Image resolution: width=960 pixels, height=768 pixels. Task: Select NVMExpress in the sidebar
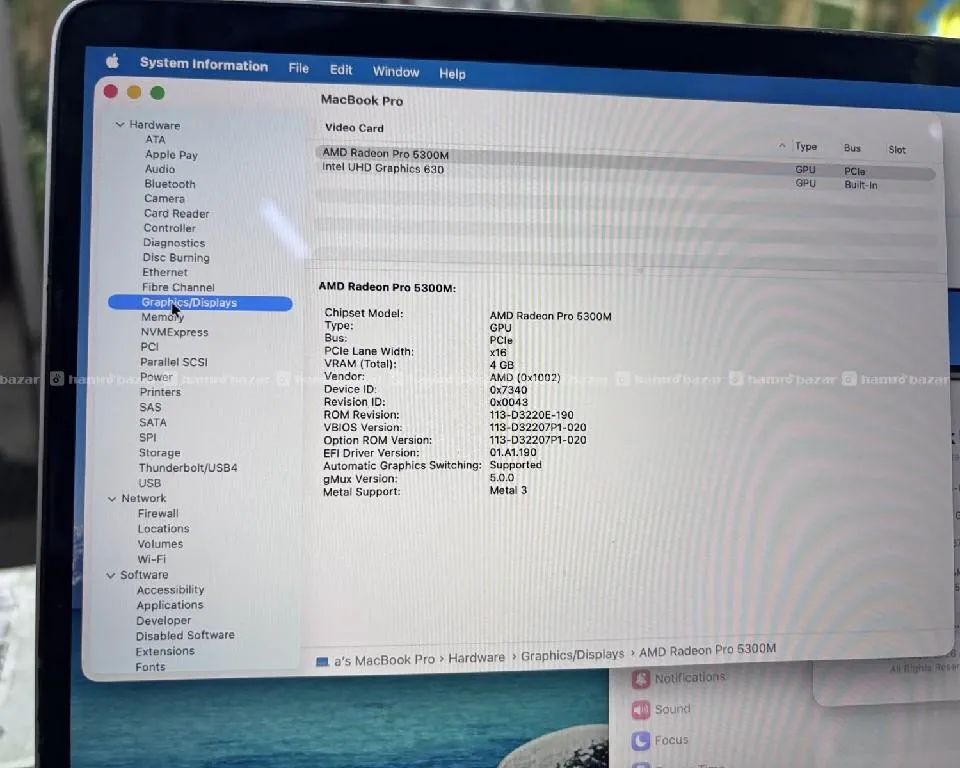[x=174, y=332]
